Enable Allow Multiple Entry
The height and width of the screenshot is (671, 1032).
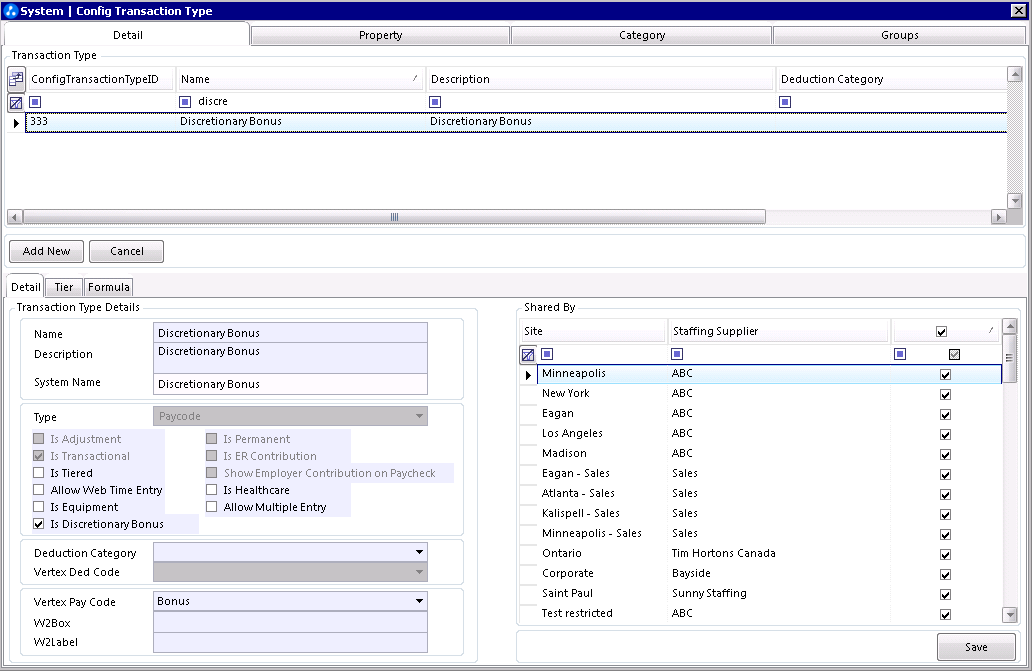(211, 507)
